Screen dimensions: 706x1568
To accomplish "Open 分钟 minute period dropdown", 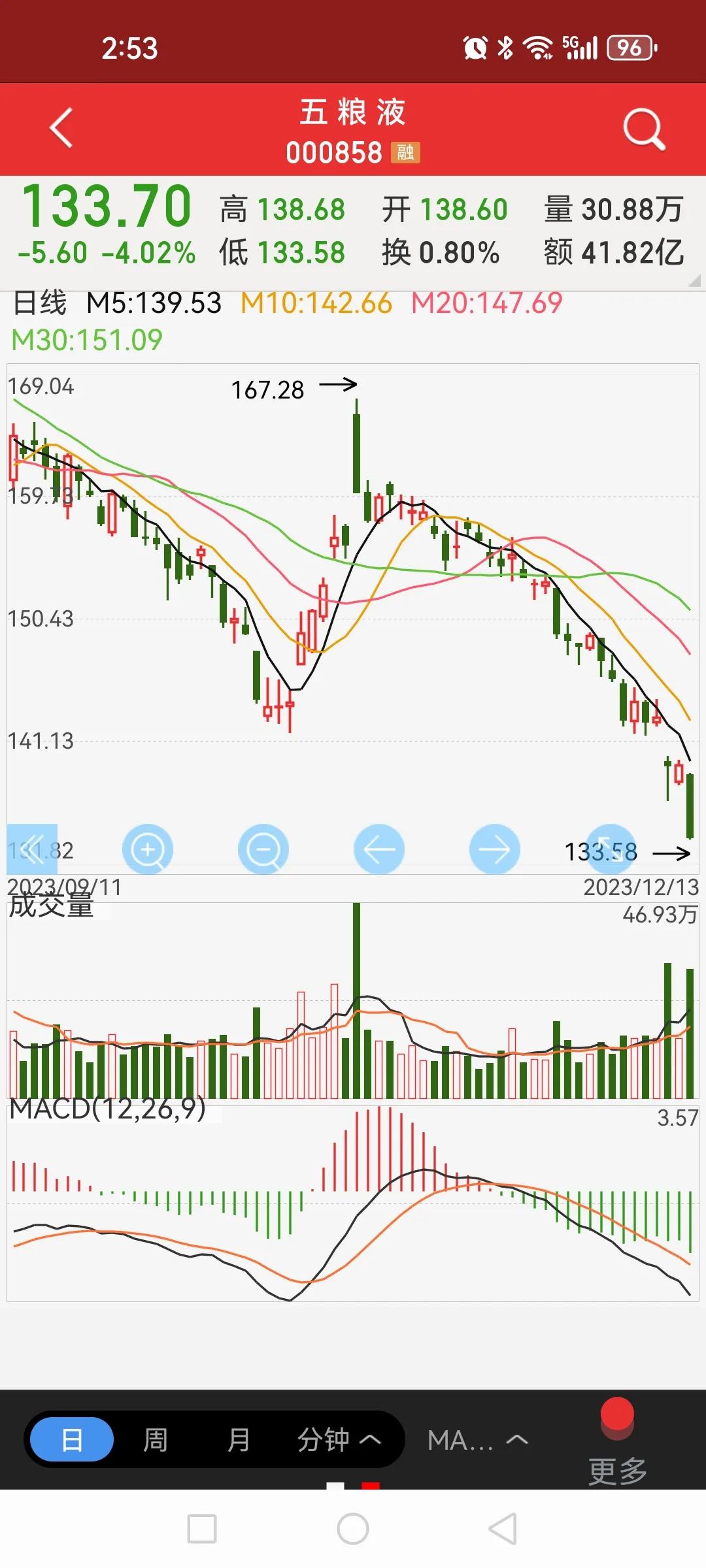I will tap(339, 1439).
